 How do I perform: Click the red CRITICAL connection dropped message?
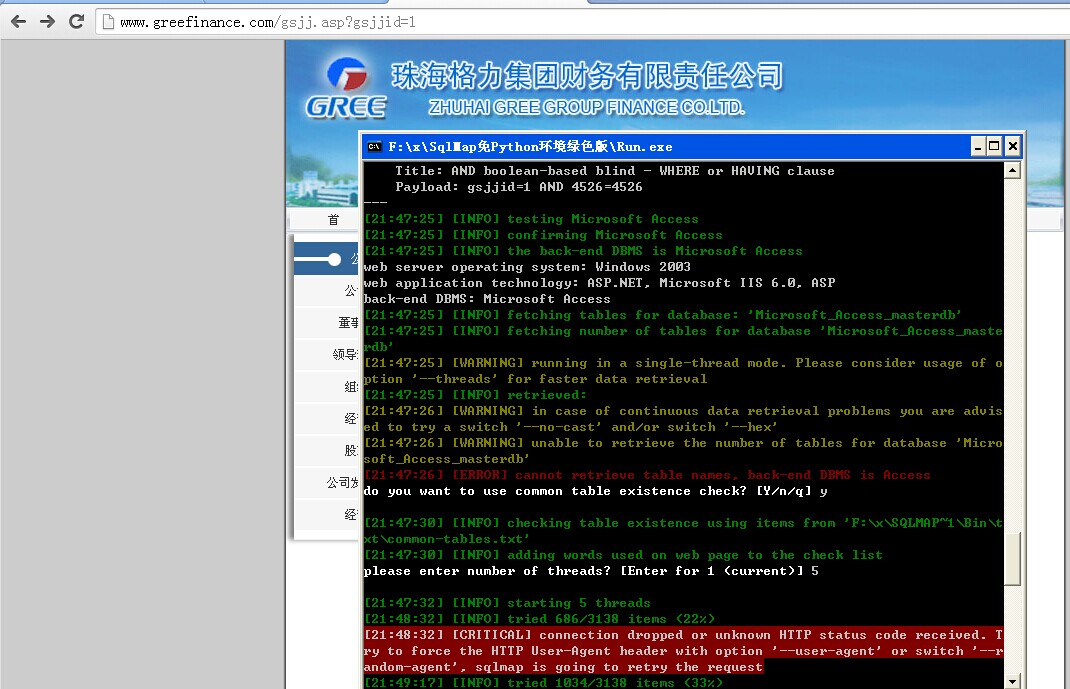683,651
